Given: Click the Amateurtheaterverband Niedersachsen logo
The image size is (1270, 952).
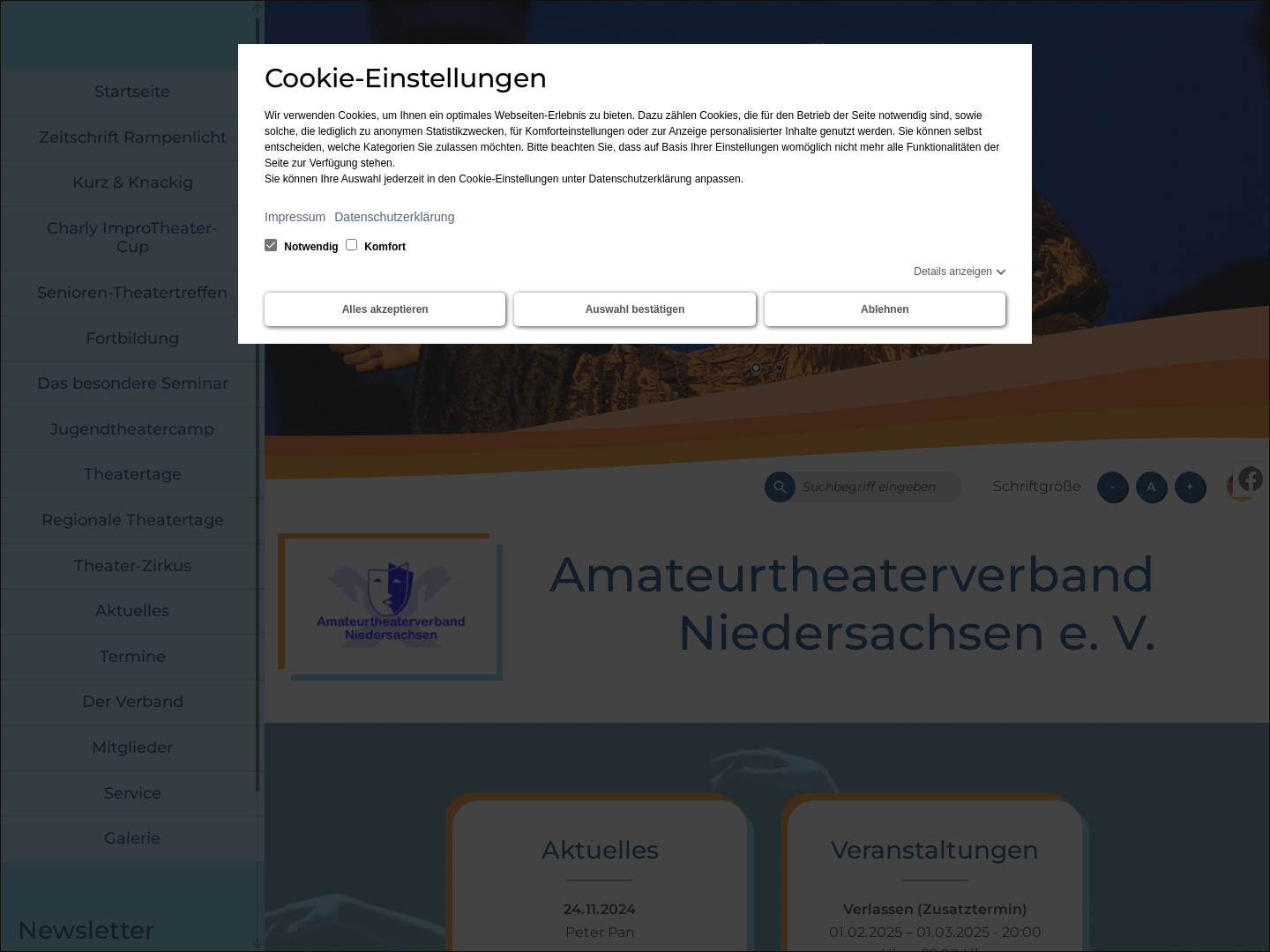Looking at the screenshot, I should click(x=391, y=606).
